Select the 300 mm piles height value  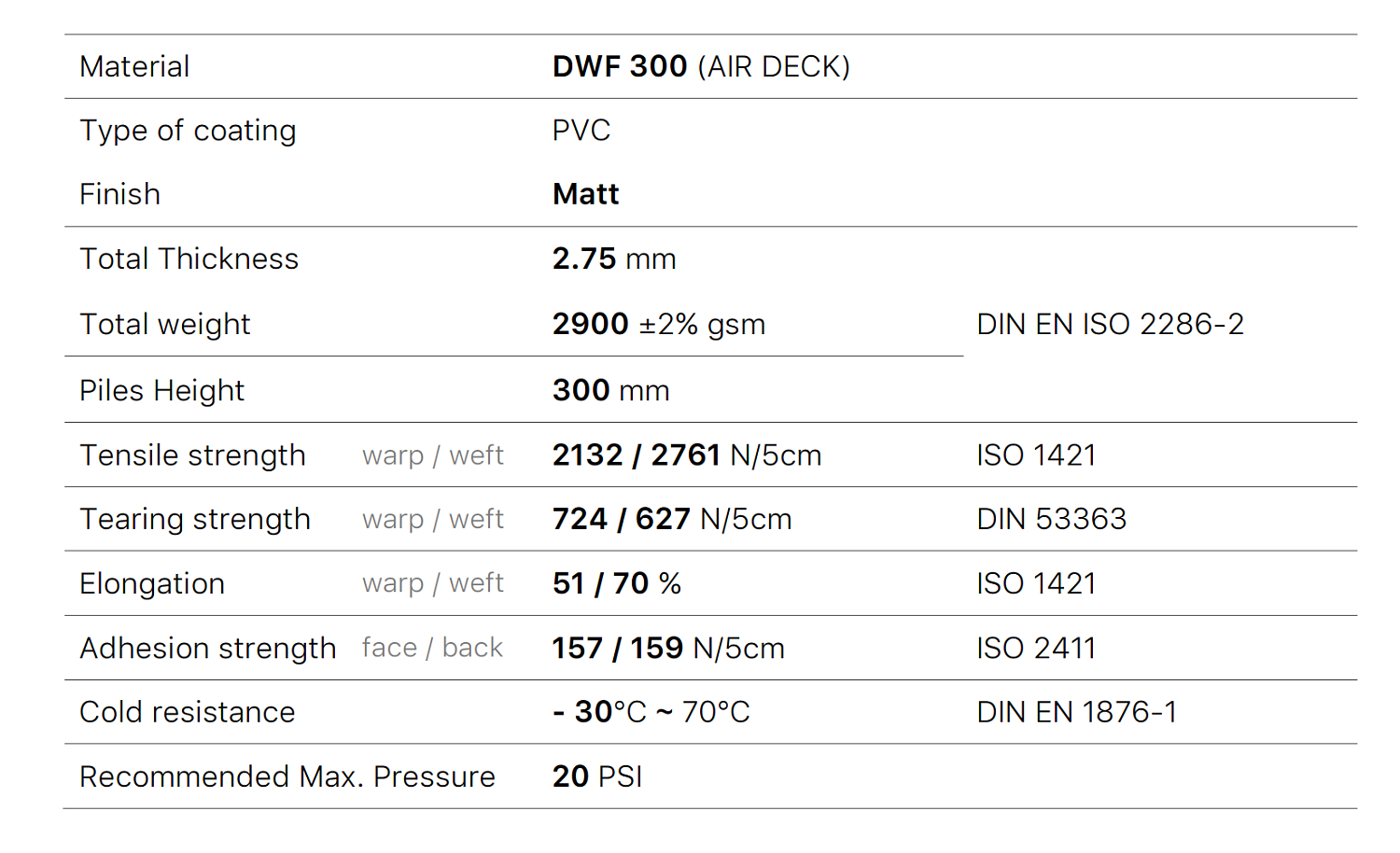click(x=610, y=390)
